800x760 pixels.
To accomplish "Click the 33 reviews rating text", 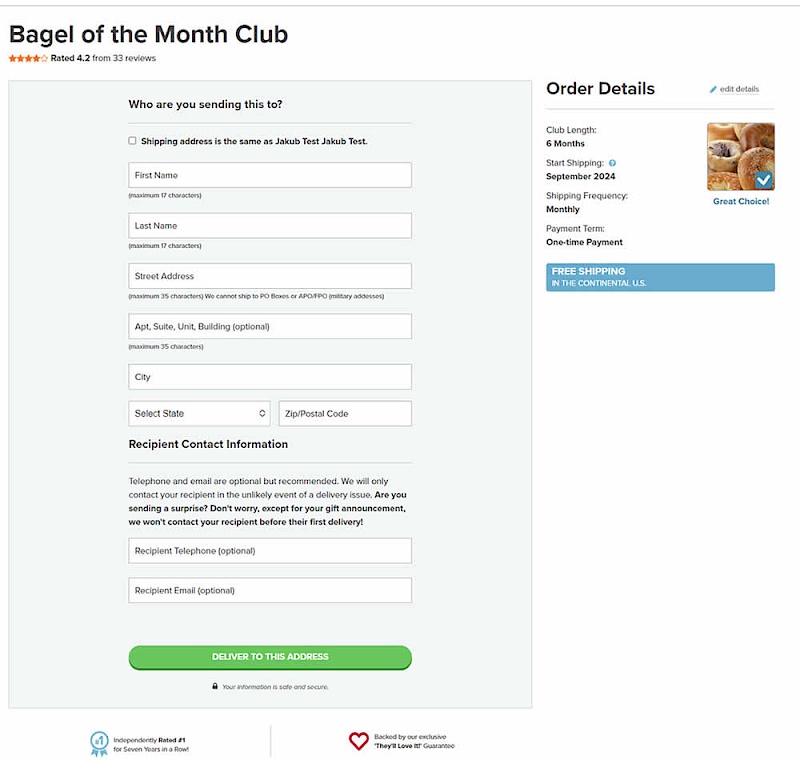I will [x=134, y=58].
